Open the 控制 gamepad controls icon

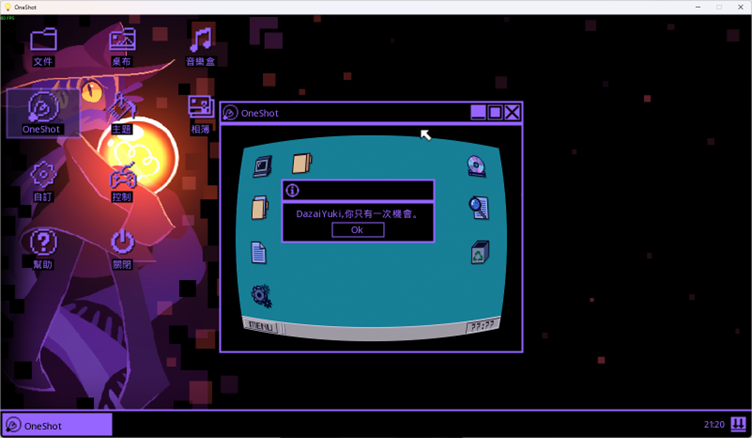click(x=122, y=180)
